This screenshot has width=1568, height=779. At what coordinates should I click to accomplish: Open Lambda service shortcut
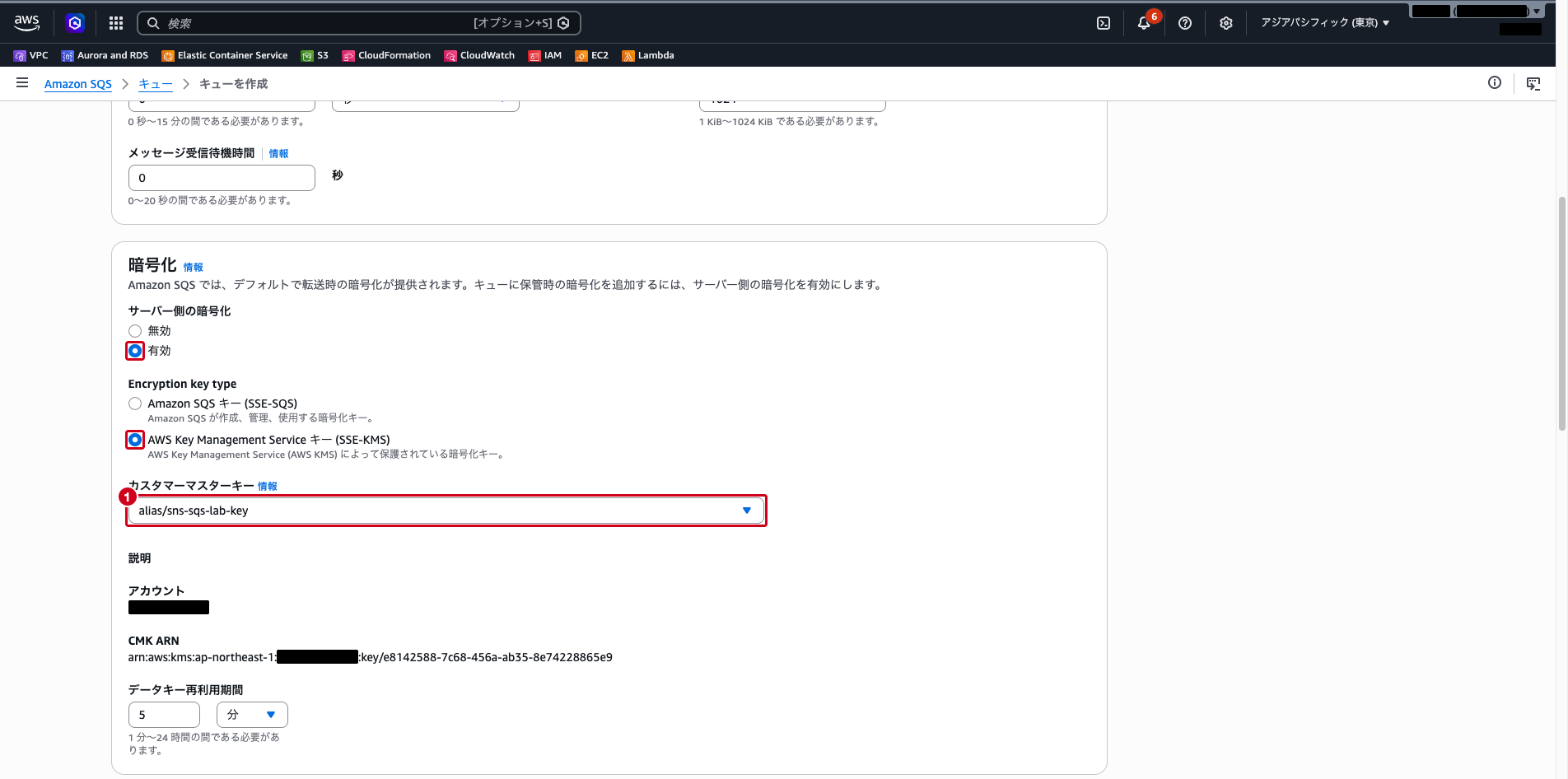[x=648, y=55]
